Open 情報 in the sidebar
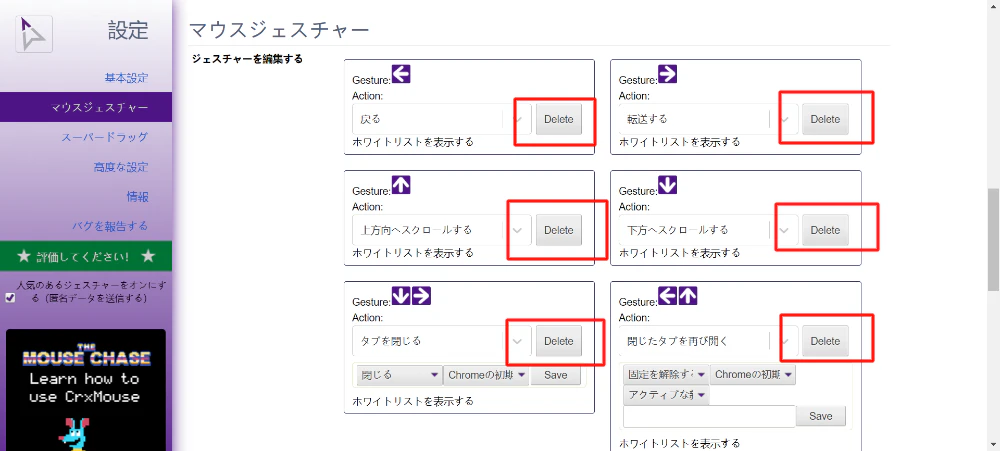 137,196
